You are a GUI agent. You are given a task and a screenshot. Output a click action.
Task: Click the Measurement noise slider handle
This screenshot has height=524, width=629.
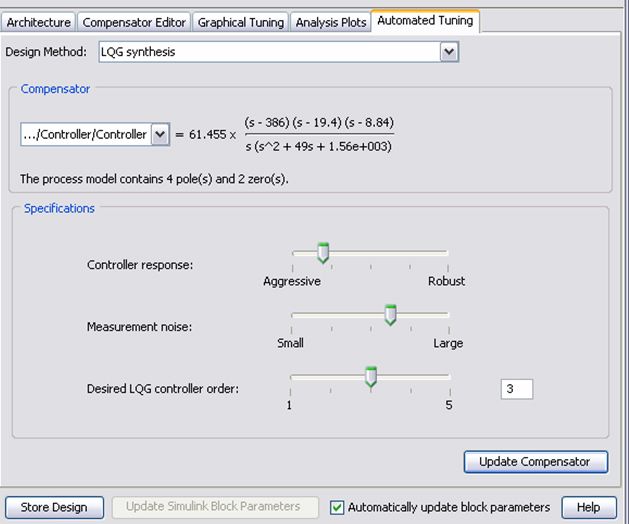click(390, 316)
